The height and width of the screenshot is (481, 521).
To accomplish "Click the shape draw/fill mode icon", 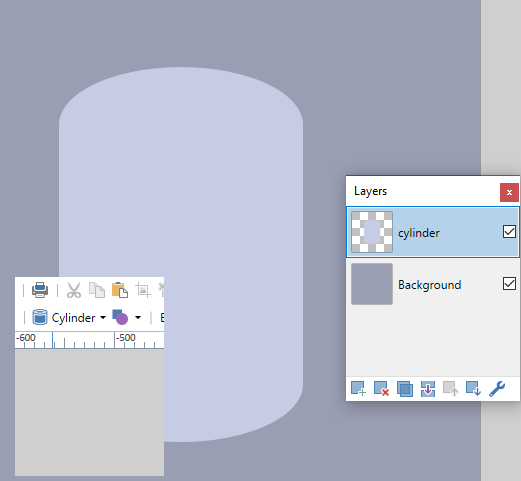I will [120, 317].
